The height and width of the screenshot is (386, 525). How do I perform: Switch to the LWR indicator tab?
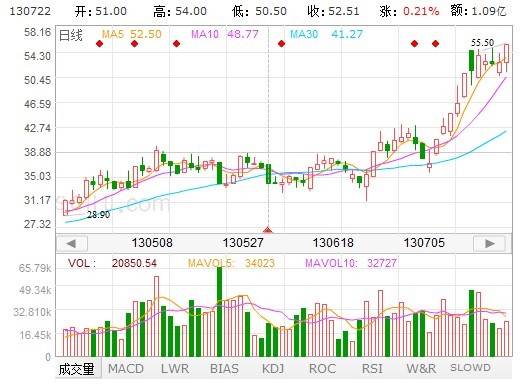pos(175,369)
